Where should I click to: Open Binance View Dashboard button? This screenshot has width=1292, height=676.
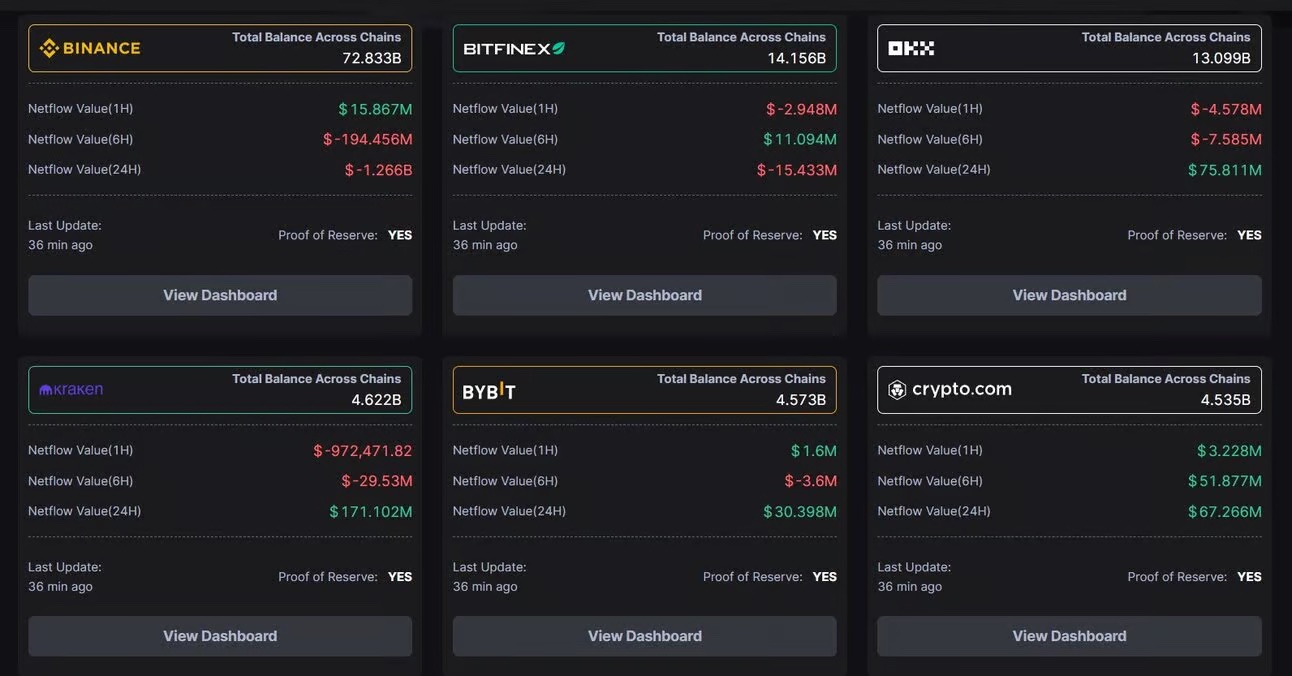click(x=220, y=295)
